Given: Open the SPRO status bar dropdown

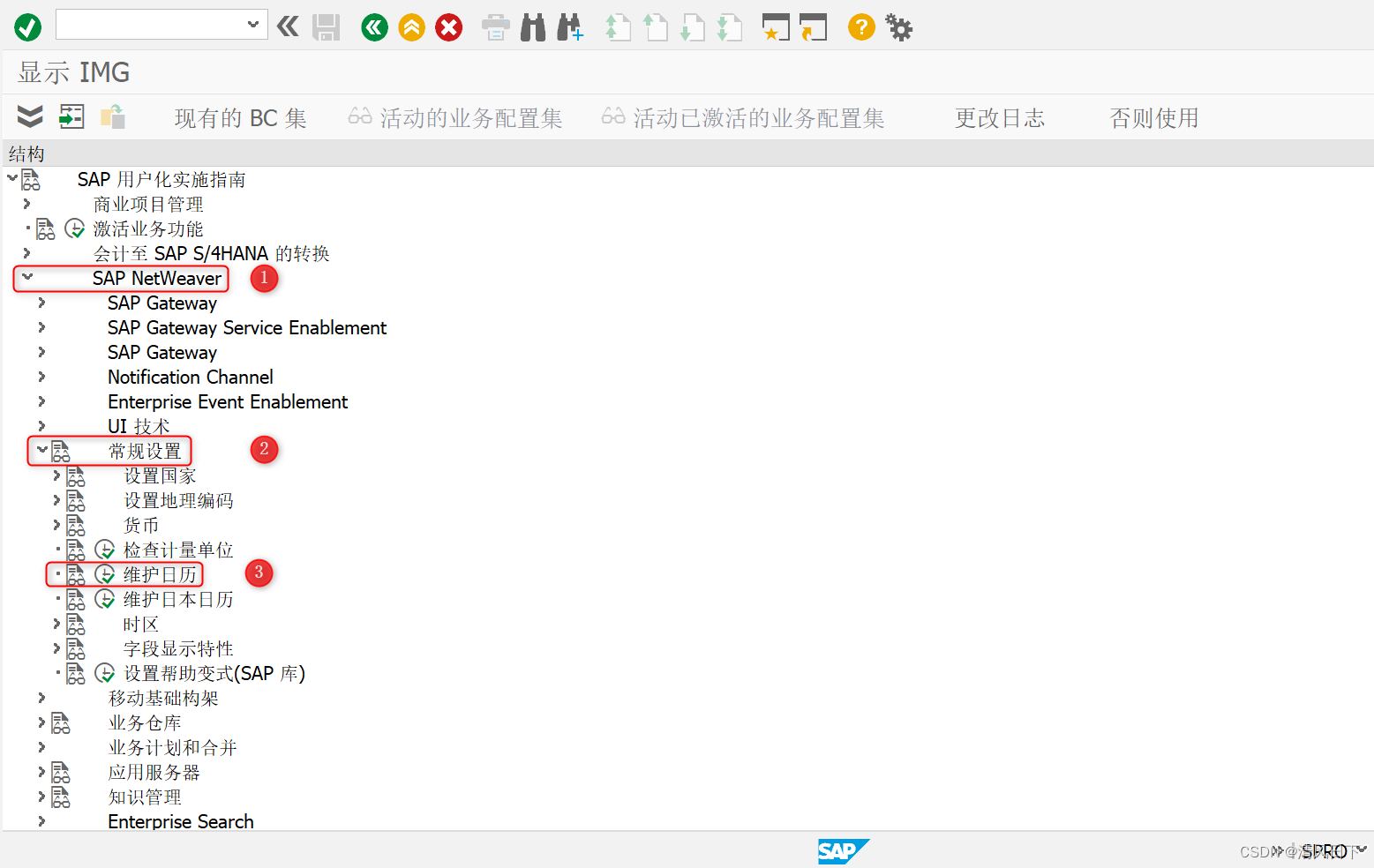Looking at the screenshot, I should pos(1362,849).
